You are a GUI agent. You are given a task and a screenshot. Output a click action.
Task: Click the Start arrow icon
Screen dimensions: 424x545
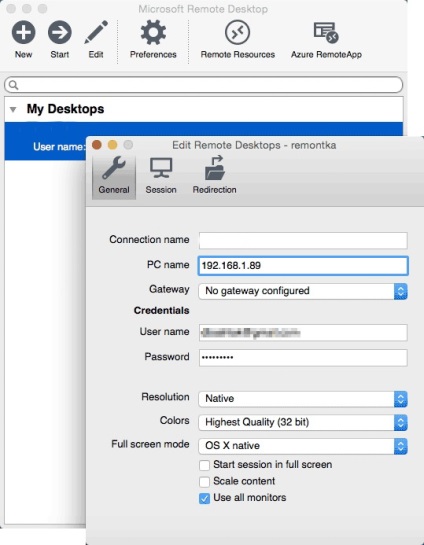(59, 32)
